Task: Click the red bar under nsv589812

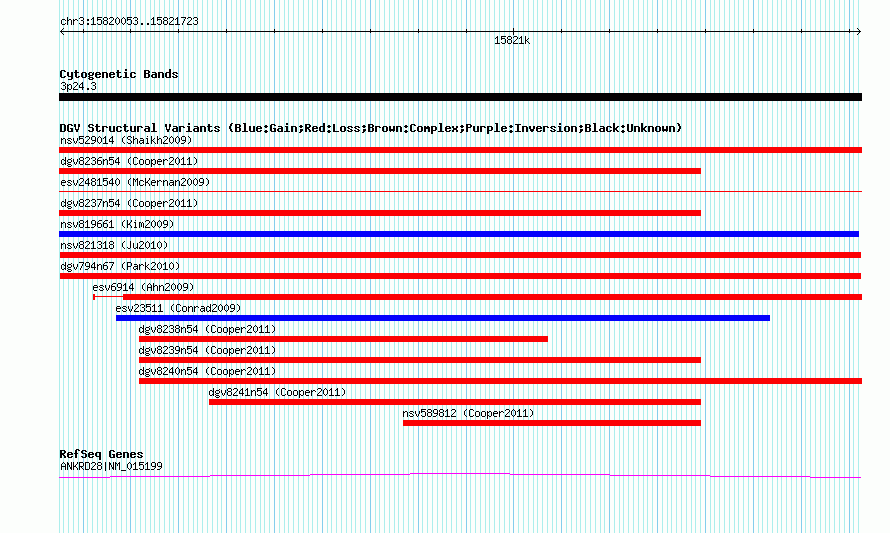Action: click(x=552, y=423)
